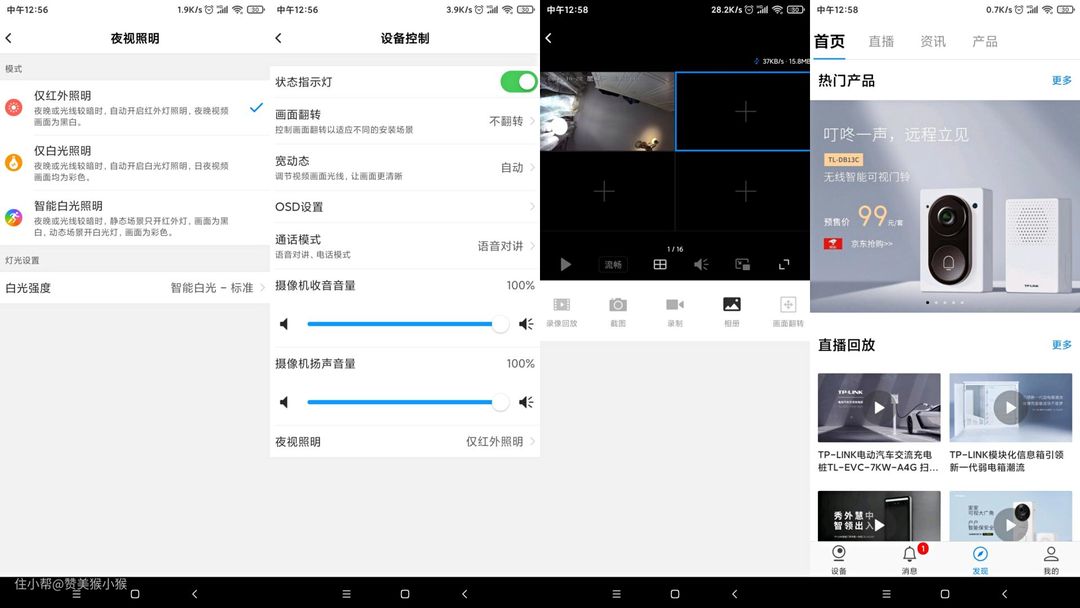
Task: Go to the 我的 profile tab
Action: tap(1050, 557)
